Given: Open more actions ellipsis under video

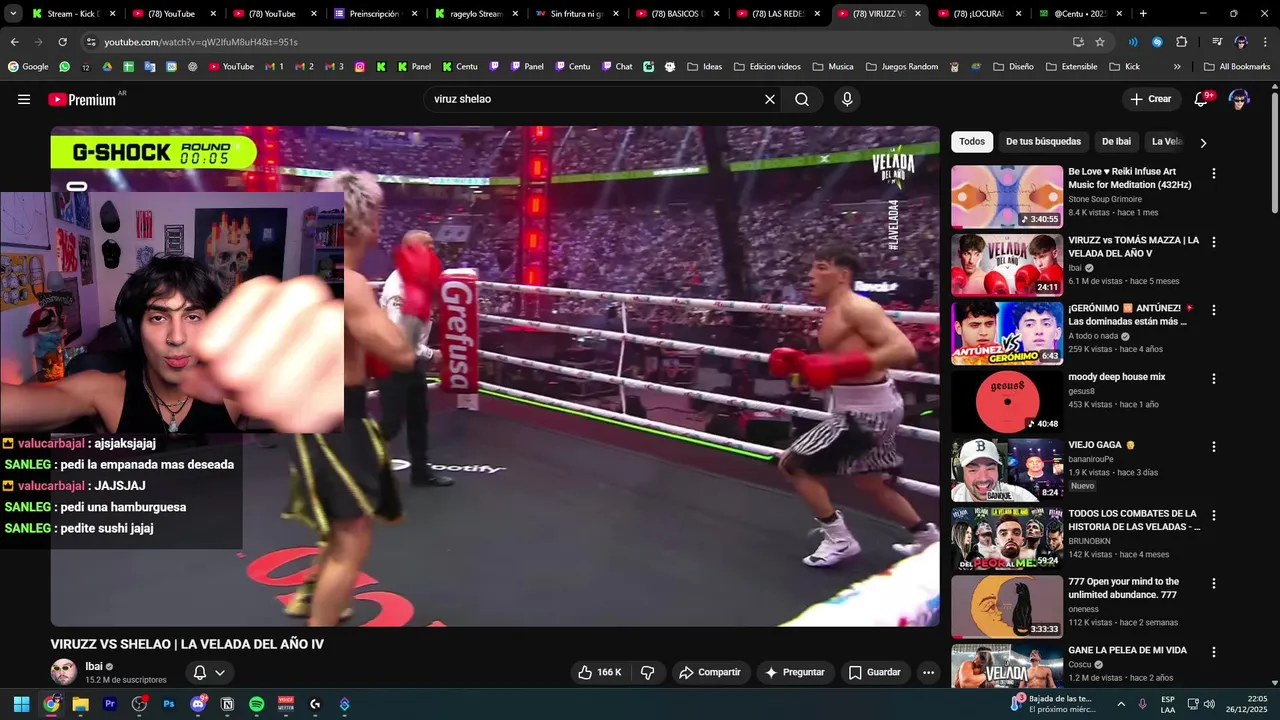Looking at the screenshot, I should (928, 672).
